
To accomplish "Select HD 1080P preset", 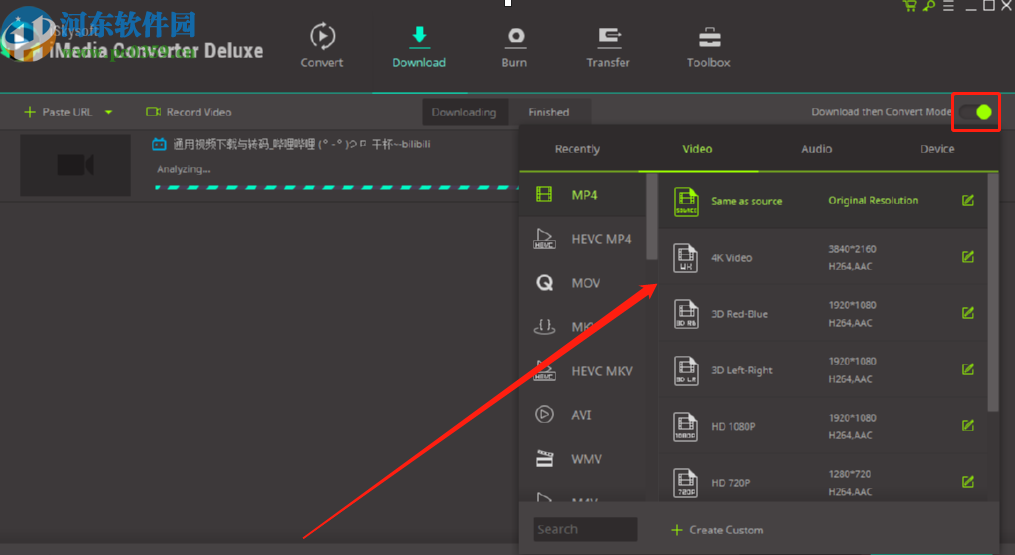I will (x=823, y=426).
